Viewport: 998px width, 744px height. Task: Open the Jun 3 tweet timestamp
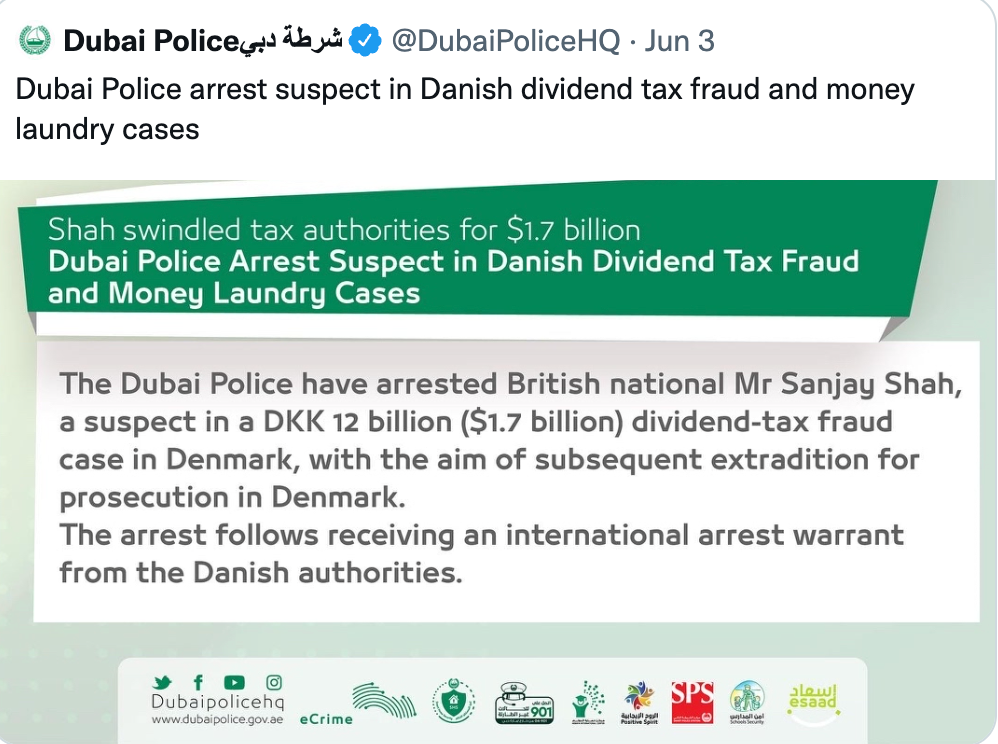coord(679,41)
